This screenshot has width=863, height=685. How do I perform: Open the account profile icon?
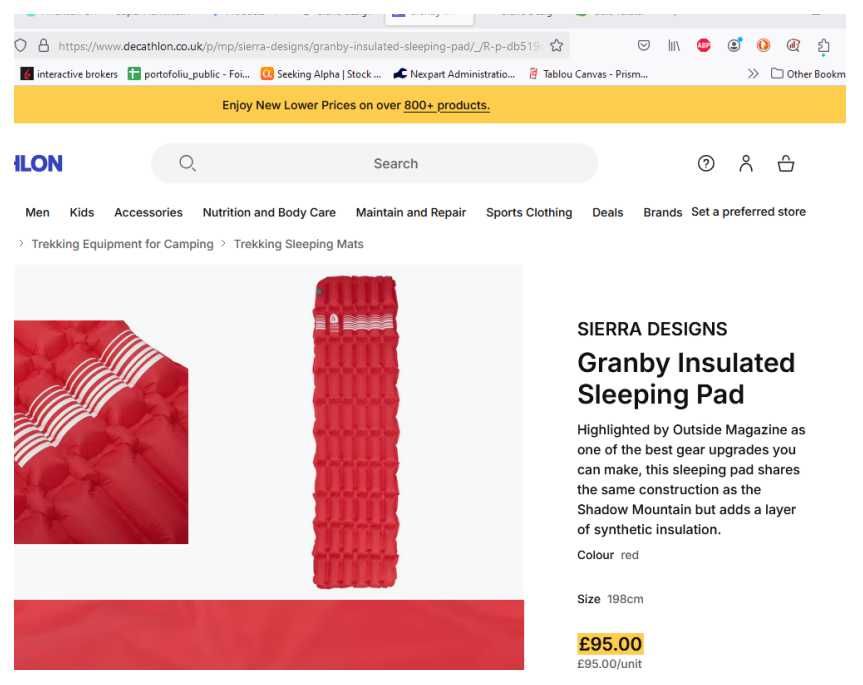[746, 164]
